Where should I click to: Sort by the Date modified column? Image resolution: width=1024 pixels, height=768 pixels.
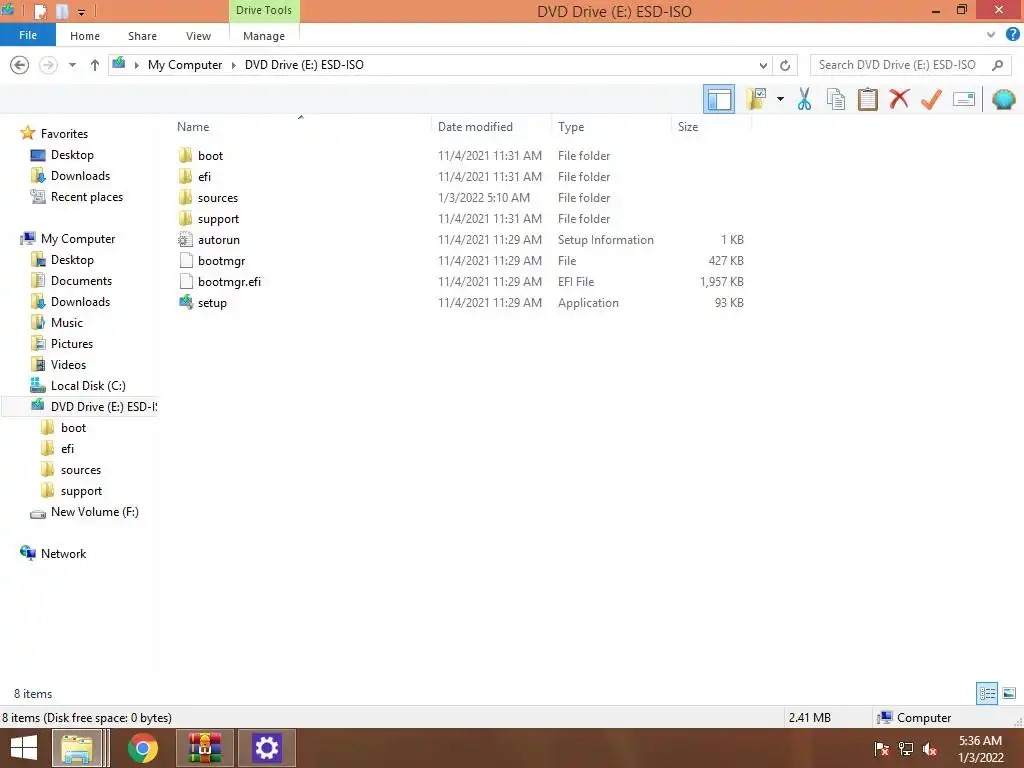475,127
